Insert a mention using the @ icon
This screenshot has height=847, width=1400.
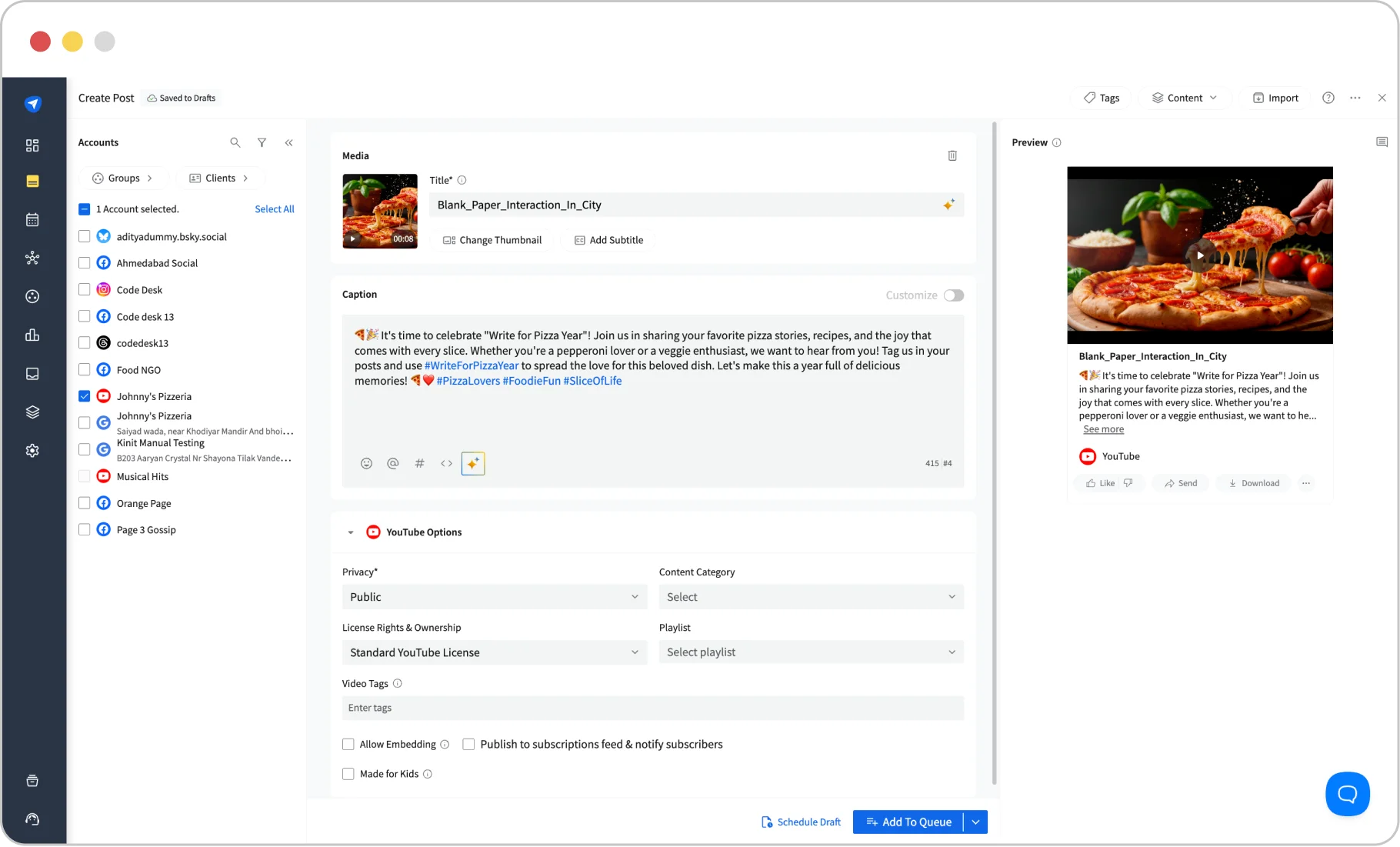tap(393, 463)
